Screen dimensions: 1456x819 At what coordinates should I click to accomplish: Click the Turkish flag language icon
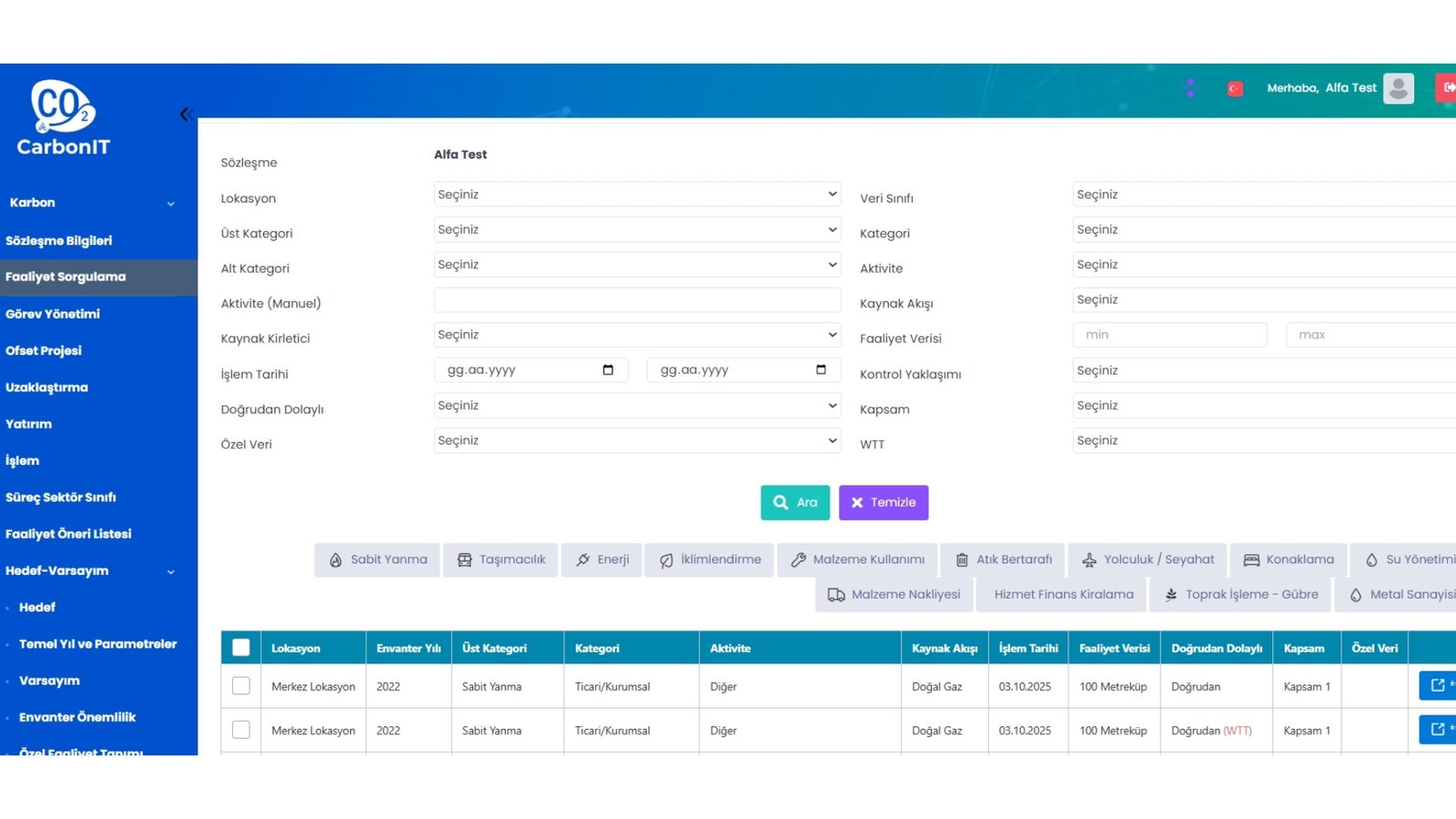click(1235, 88)
